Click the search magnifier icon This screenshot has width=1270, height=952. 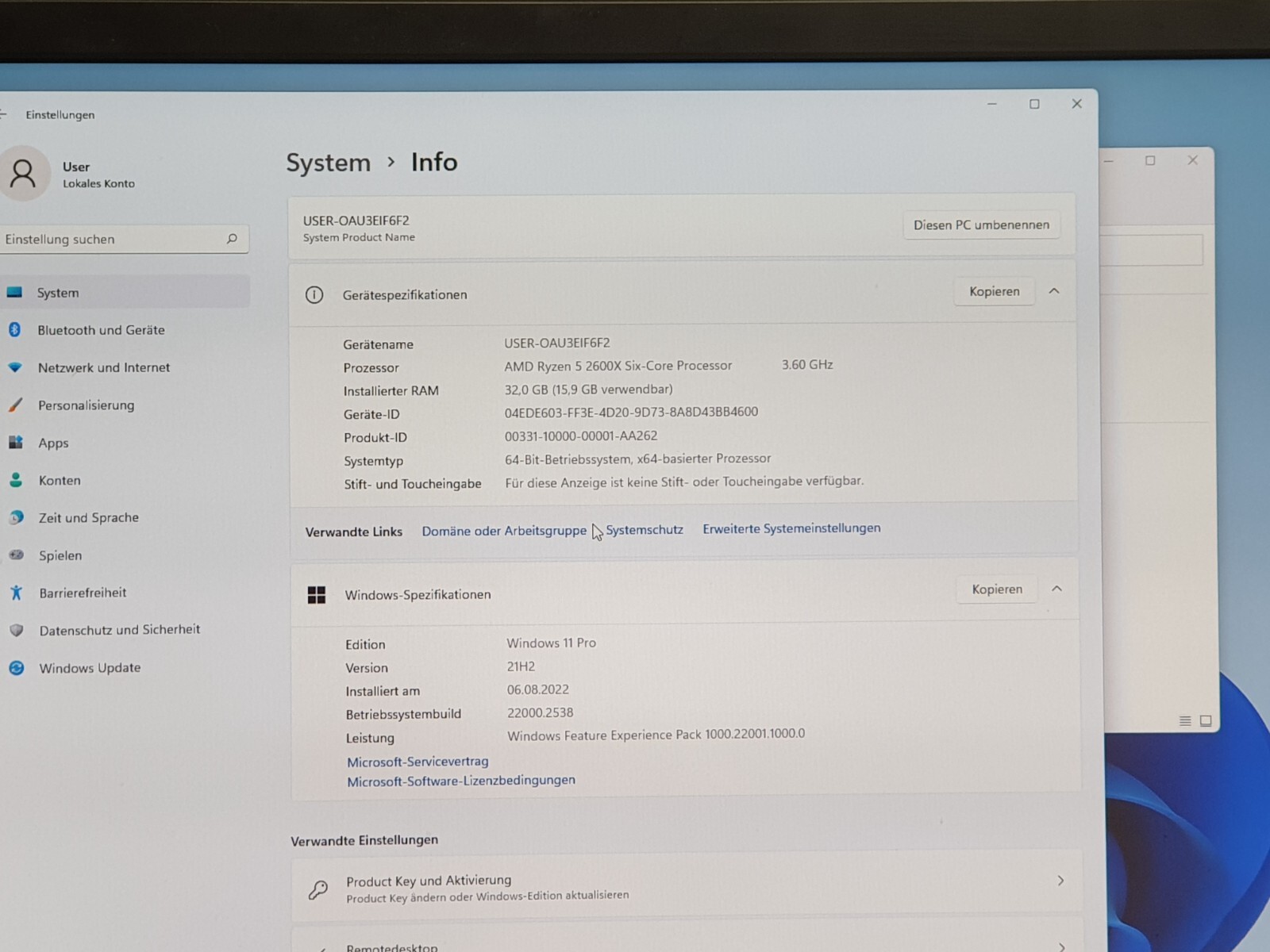click(x=232, y=239)
